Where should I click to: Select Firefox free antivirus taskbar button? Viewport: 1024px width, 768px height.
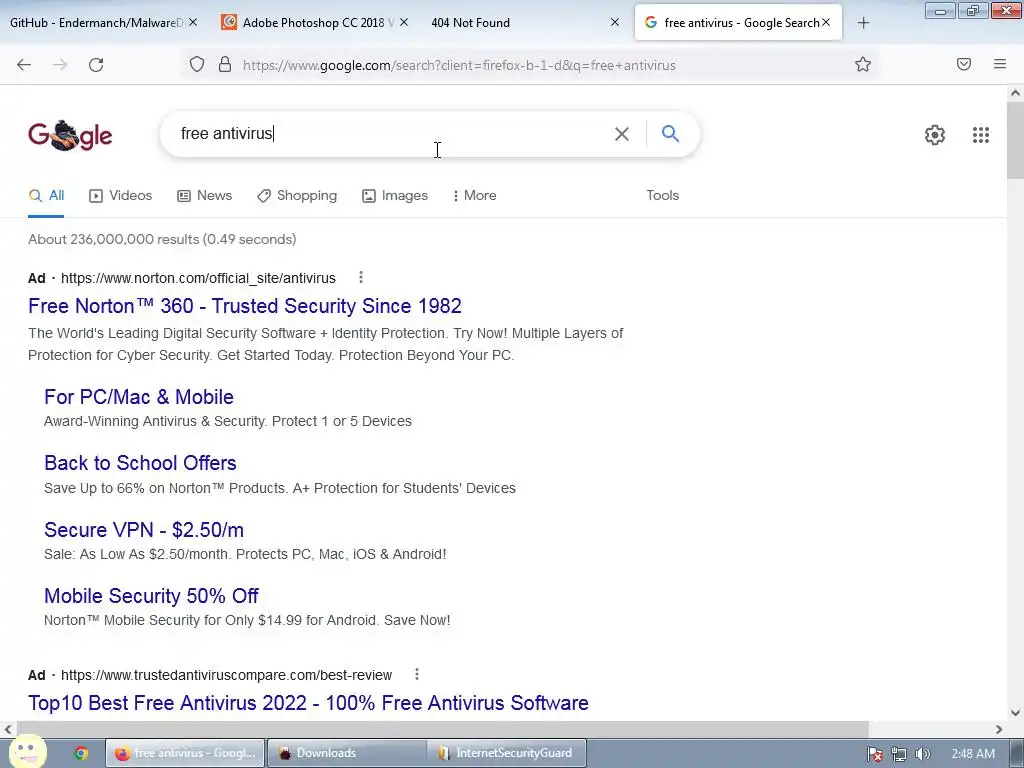[185, 753]
